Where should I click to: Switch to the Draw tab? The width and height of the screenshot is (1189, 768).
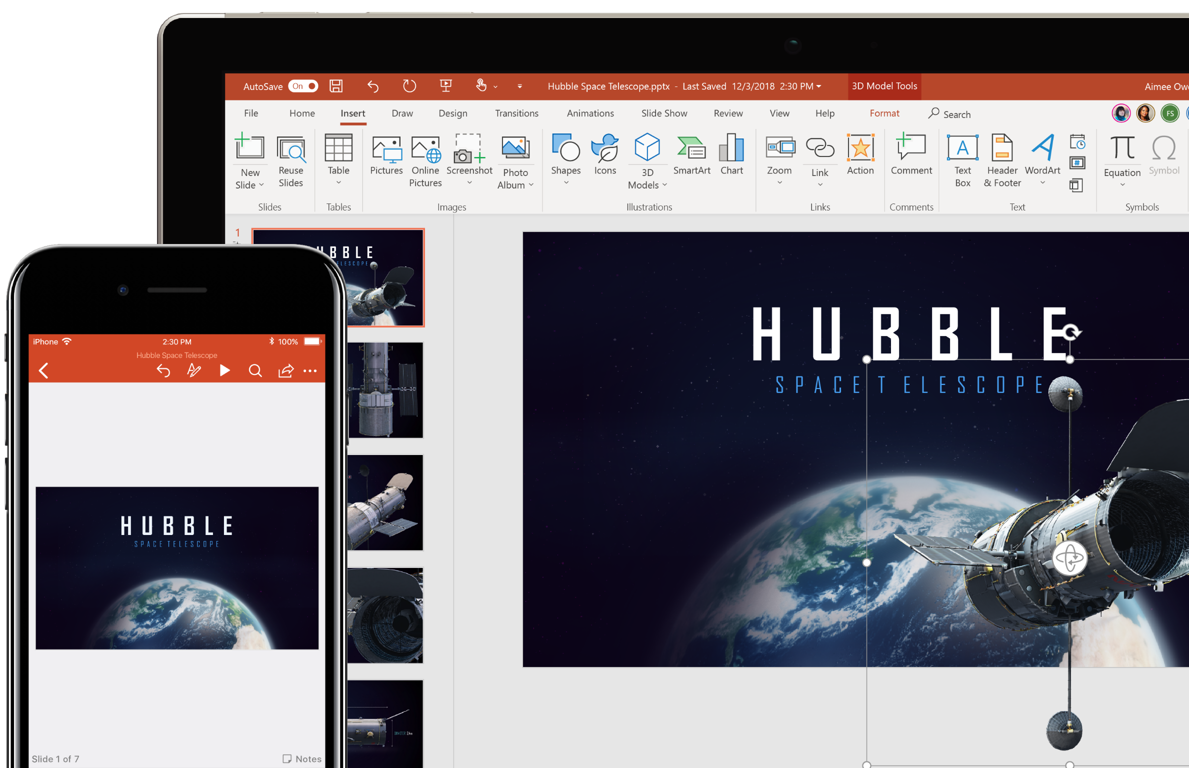[402, 113]
